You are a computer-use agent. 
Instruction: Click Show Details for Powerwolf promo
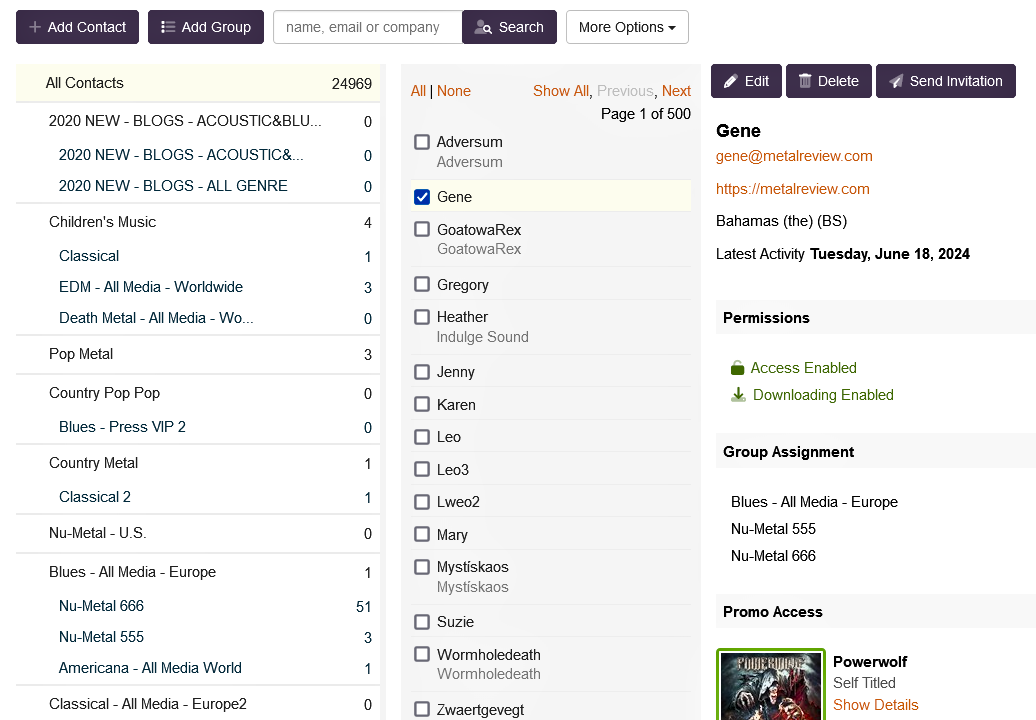875,705
